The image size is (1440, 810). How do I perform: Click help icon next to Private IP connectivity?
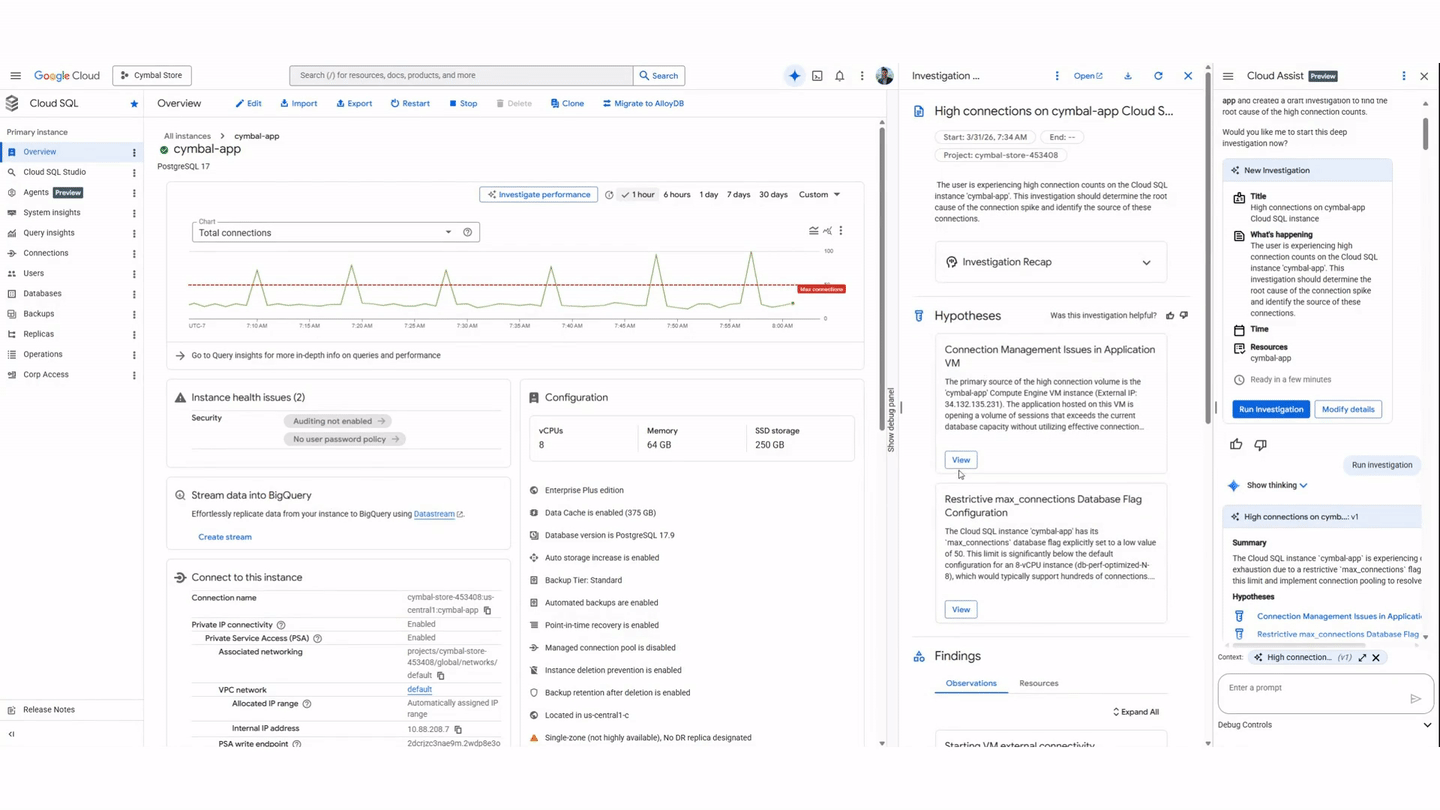coord(281,625)
